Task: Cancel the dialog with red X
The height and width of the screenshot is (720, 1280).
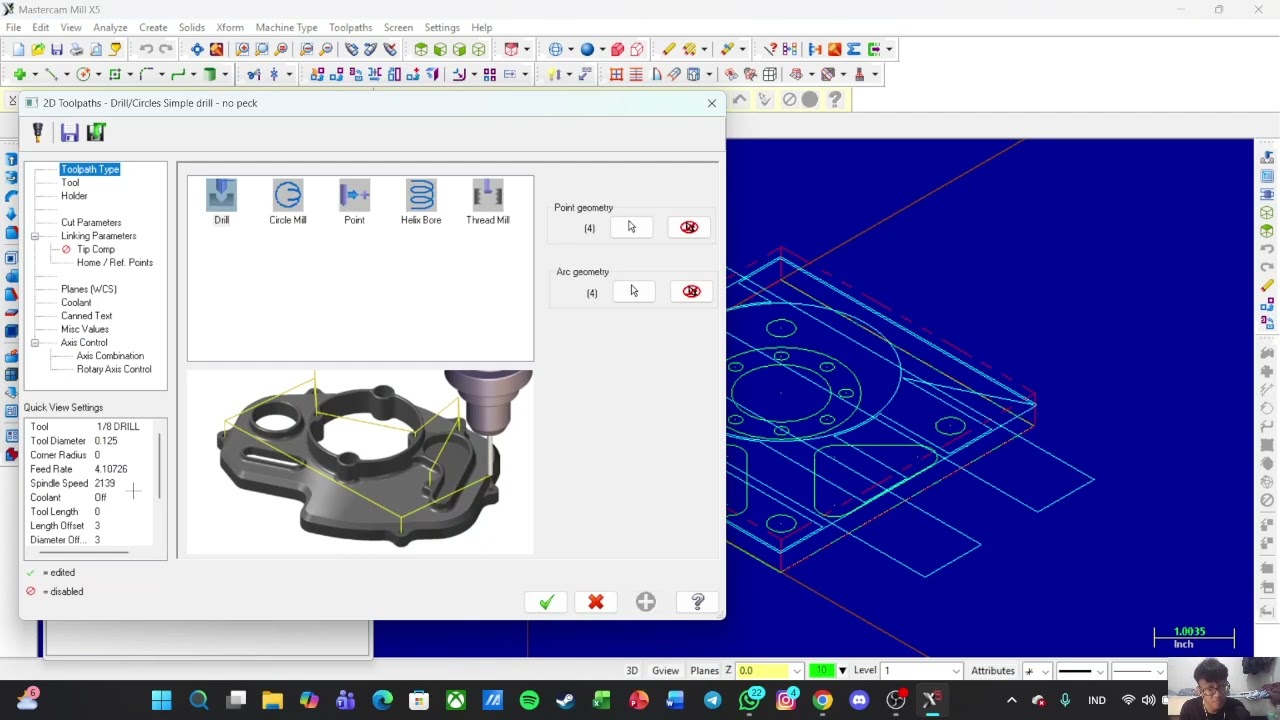Action: click(x=596, y=602)
